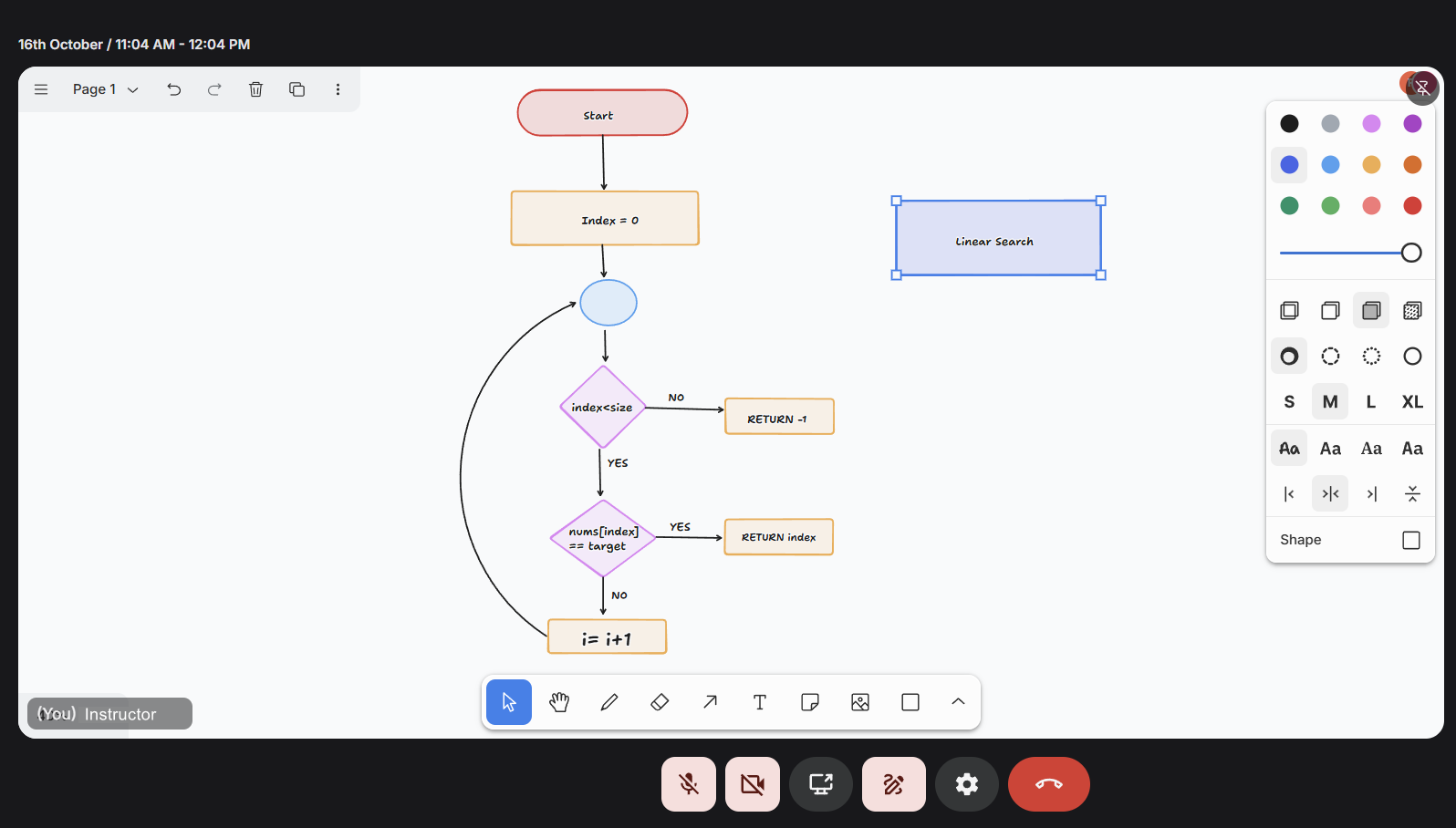Toggle the Shape checkbox
The height and width of the screenshot is (828, 1456).
pyautogui.click(x=1410, y=540)
